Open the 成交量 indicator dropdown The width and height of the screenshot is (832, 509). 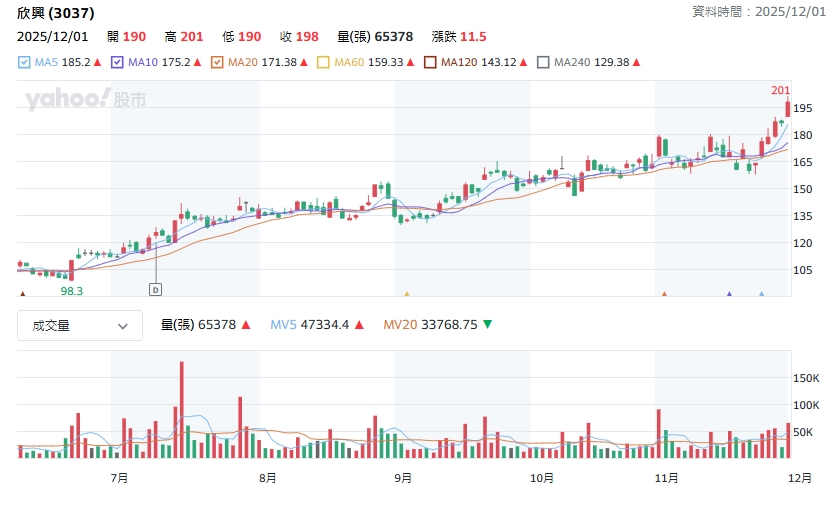coord(79,325)
